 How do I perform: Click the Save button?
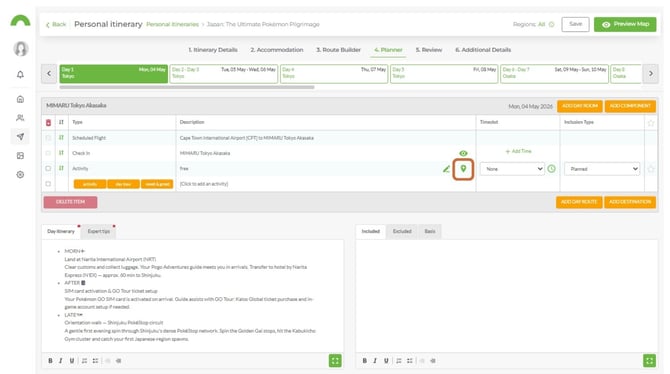[575, 24]
